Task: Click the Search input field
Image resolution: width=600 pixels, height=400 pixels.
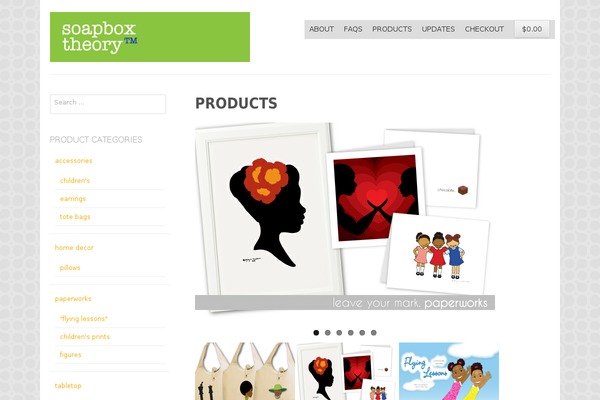Action: click(108, 104)
